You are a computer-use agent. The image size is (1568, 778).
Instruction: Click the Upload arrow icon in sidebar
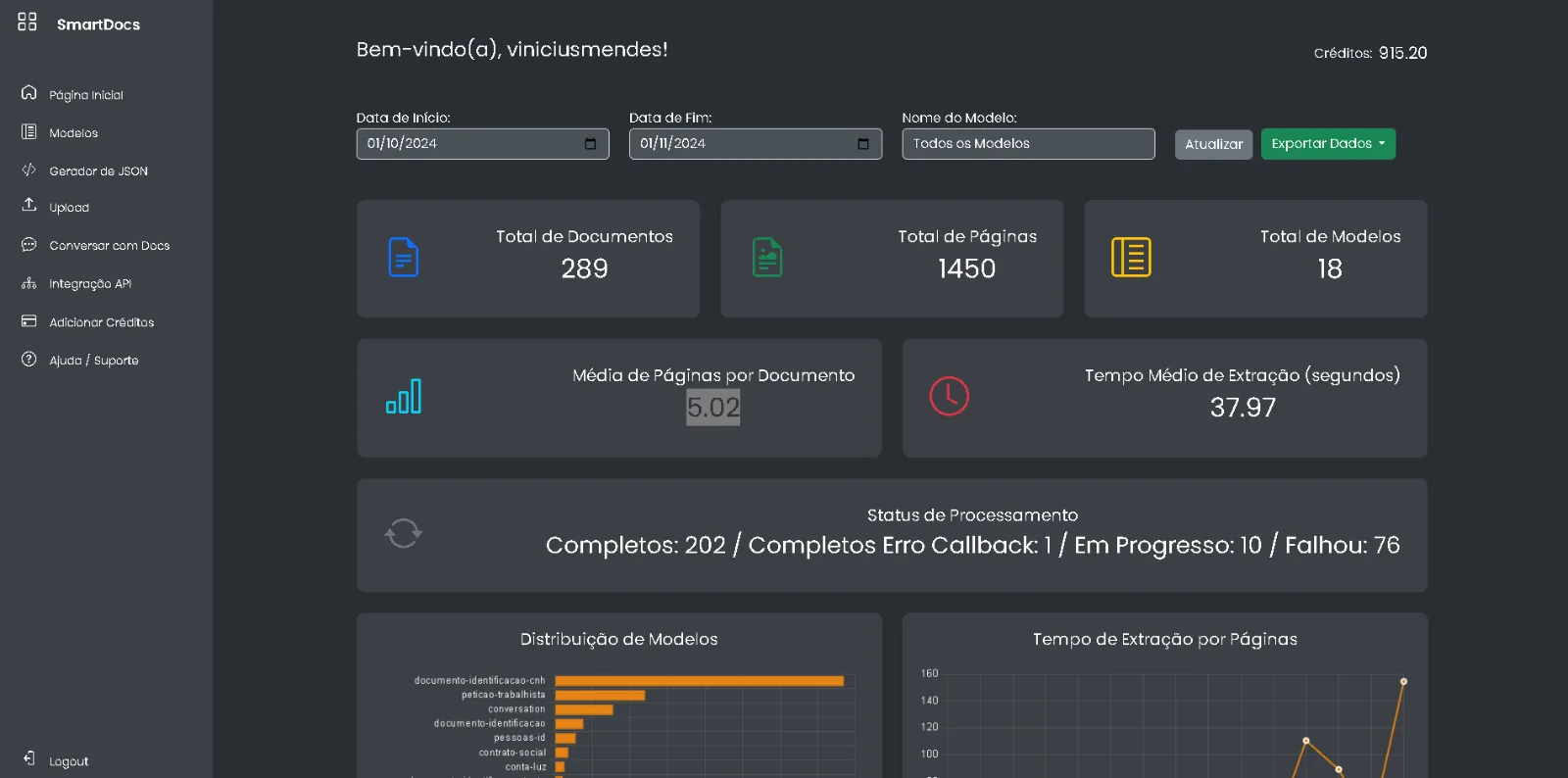(x=29, y=205)
